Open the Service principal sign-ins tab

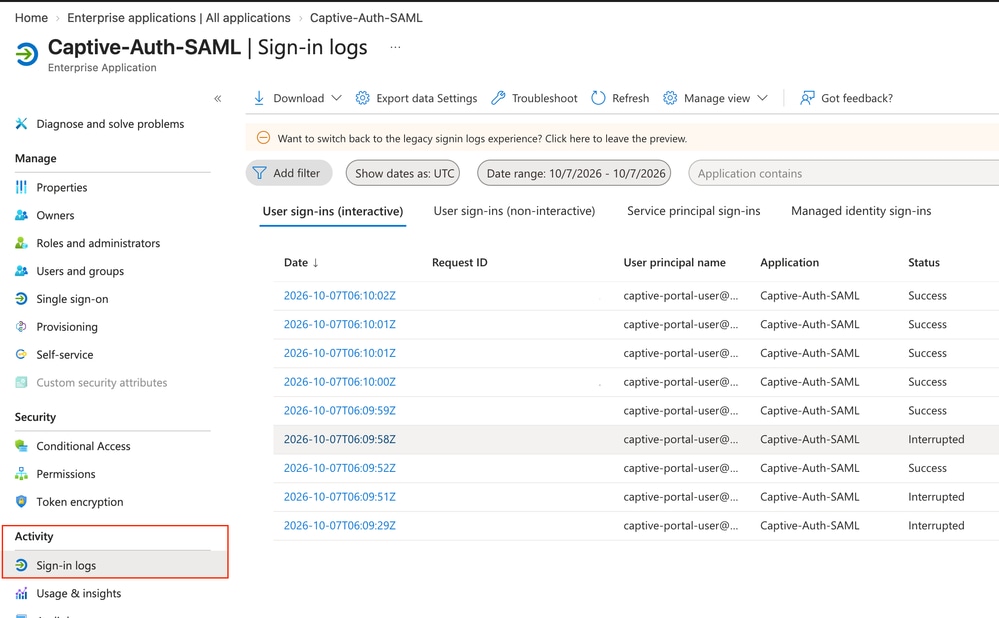693,211
